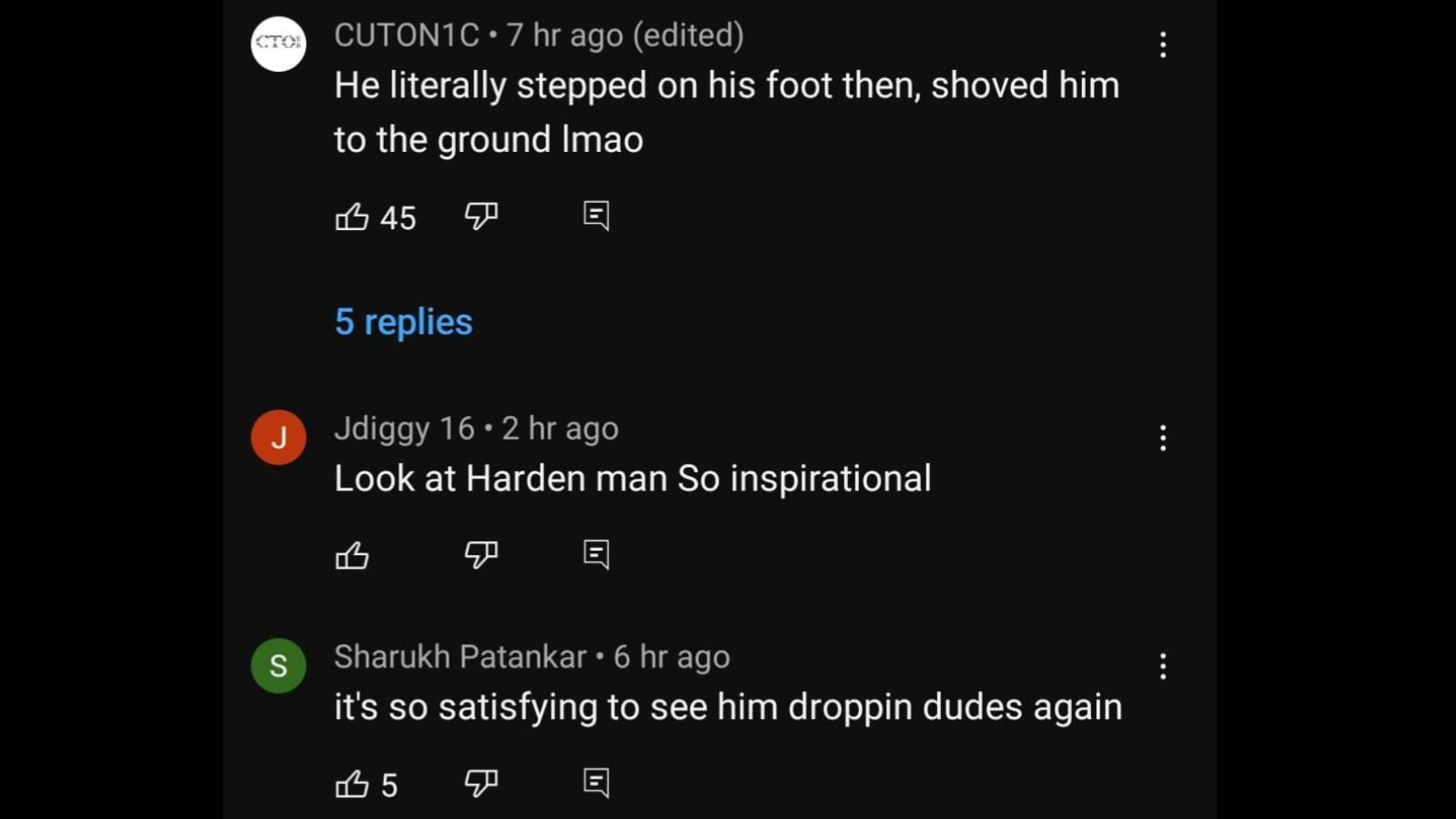
Task: Dislike CUTON1C's comment about stepping on foot
Action: tap(481, 216)
